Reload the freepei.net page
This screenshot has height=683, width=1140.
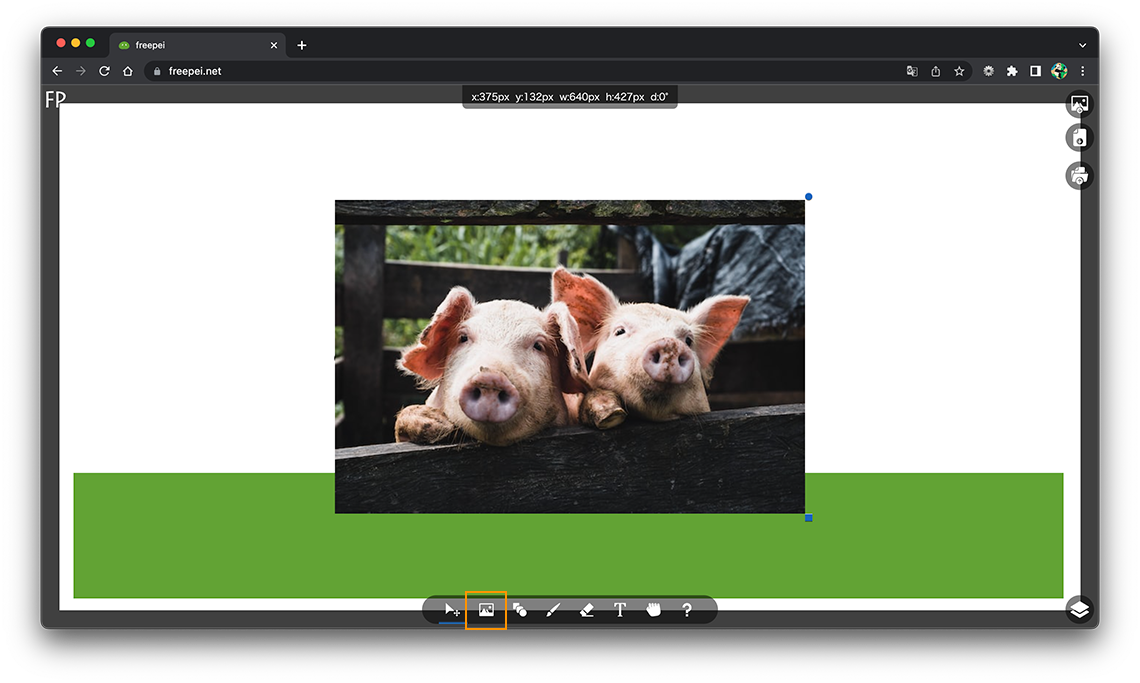coord(104,71)
